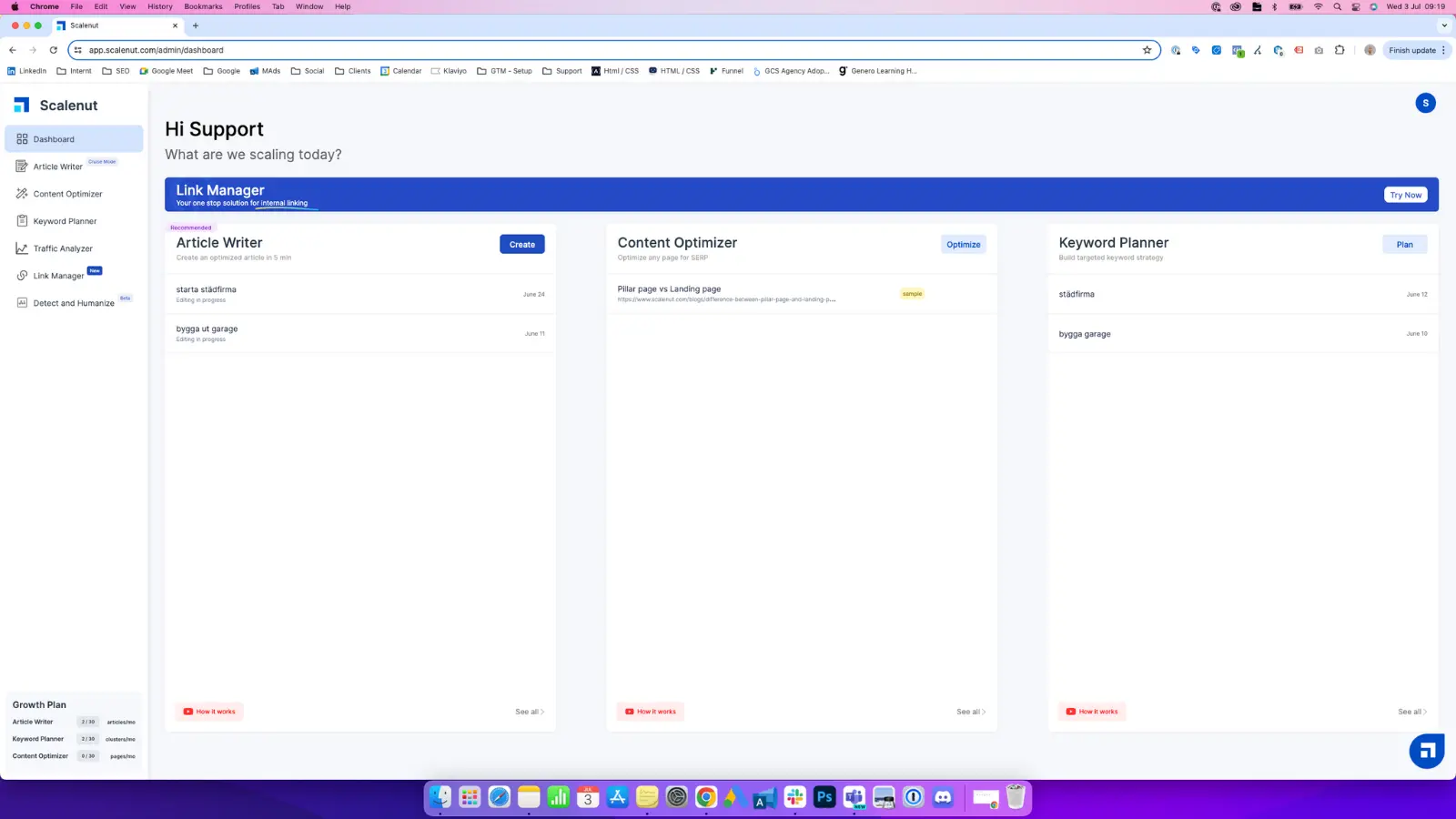1456x819 pixels.
Task: Click Optimize in Content Optimizer card
Action: point(964,244)
